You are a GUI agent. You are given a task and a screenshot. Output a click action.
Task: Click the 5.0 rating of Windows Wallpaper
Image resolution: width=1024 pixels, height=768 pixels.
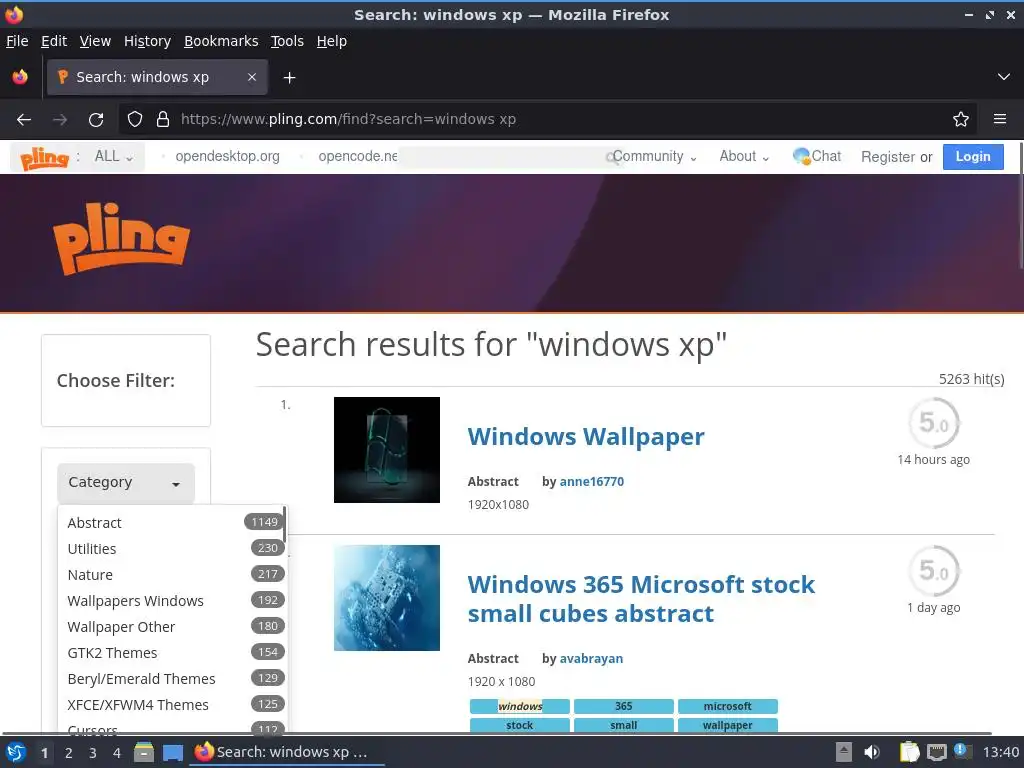point(934,423)
